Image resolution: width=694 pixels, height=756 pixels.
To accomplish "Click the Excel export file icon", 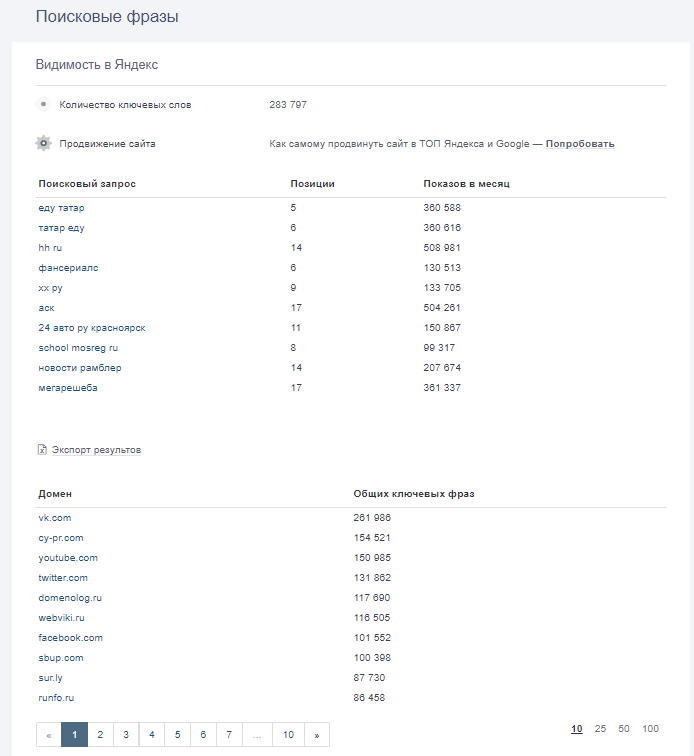I will tap(42, 450).
